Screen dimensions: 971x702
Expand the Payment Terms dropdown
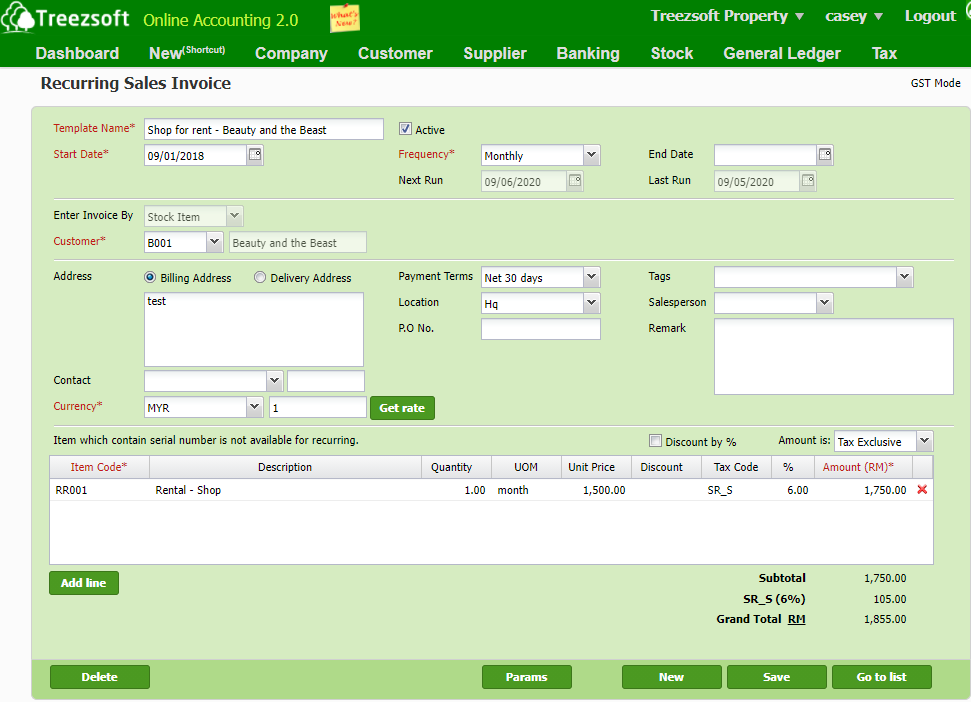592,277
